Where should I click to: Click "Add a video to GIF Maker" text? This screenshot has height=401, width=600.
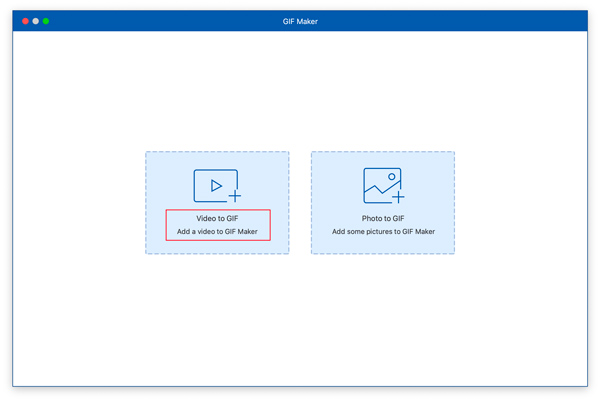point(217,232)
